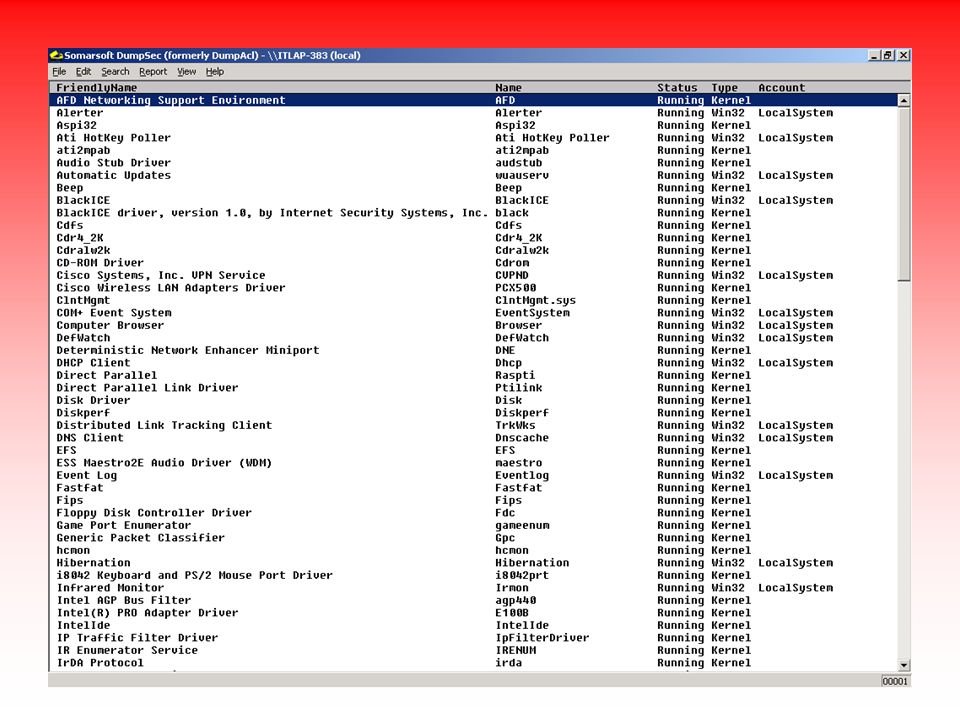Click the Account column header
The height and width of the screenshot is (720, 960).
click(x=782, y=88)
